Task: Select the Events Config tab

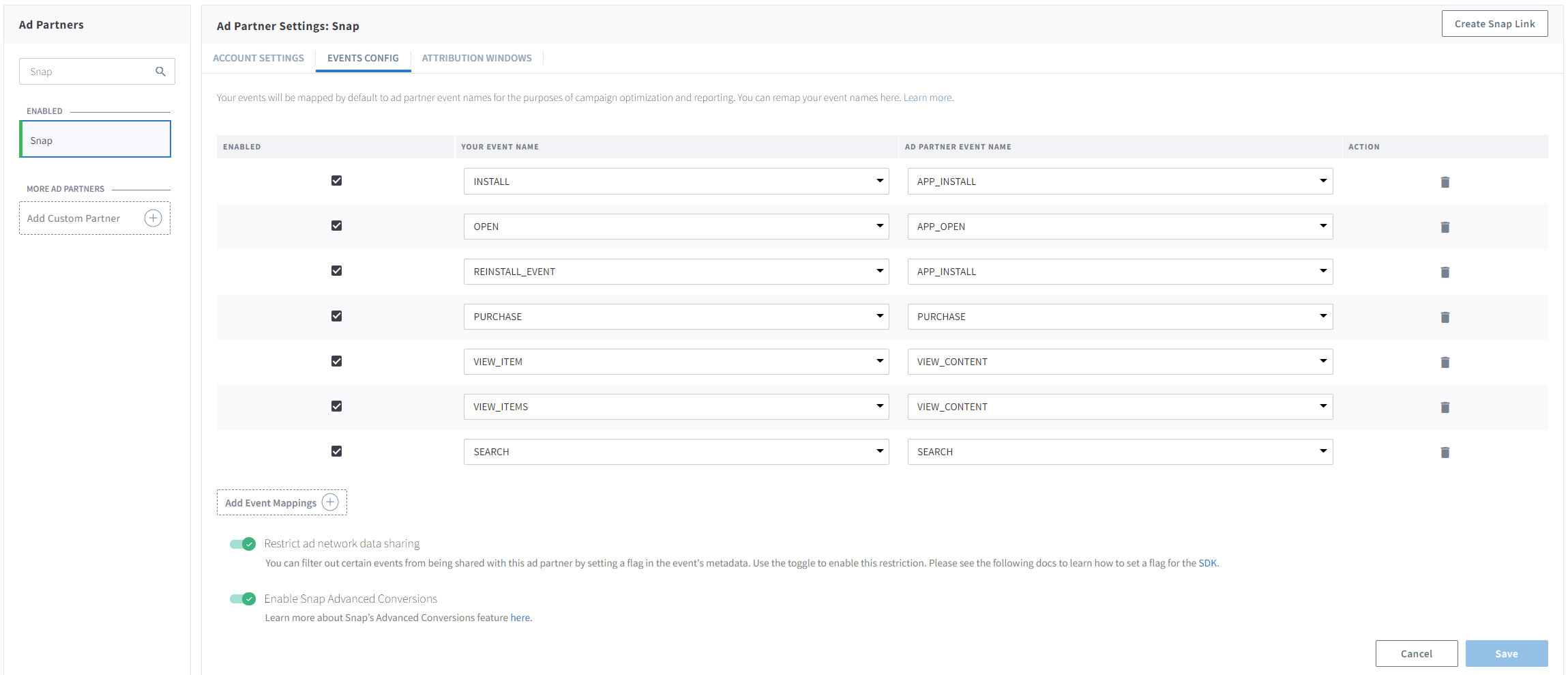Action: (x=363, y=58)
